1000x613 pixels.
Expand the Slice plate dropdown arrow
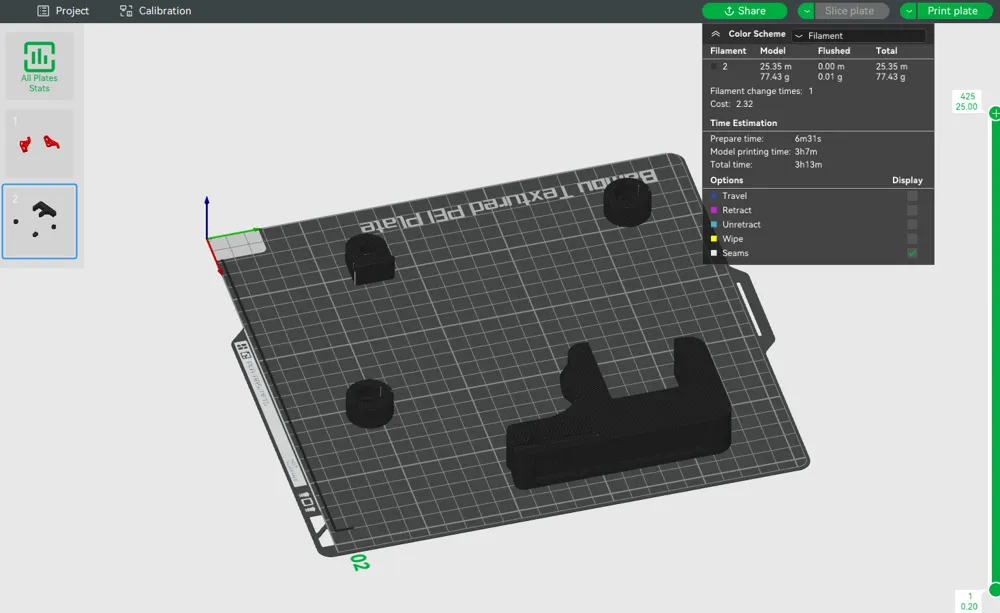806,11
